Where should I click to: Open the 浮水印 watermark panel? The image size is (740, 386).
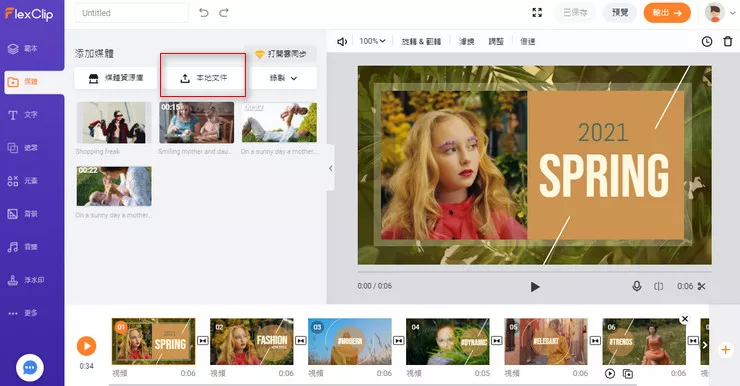[26, 280]
